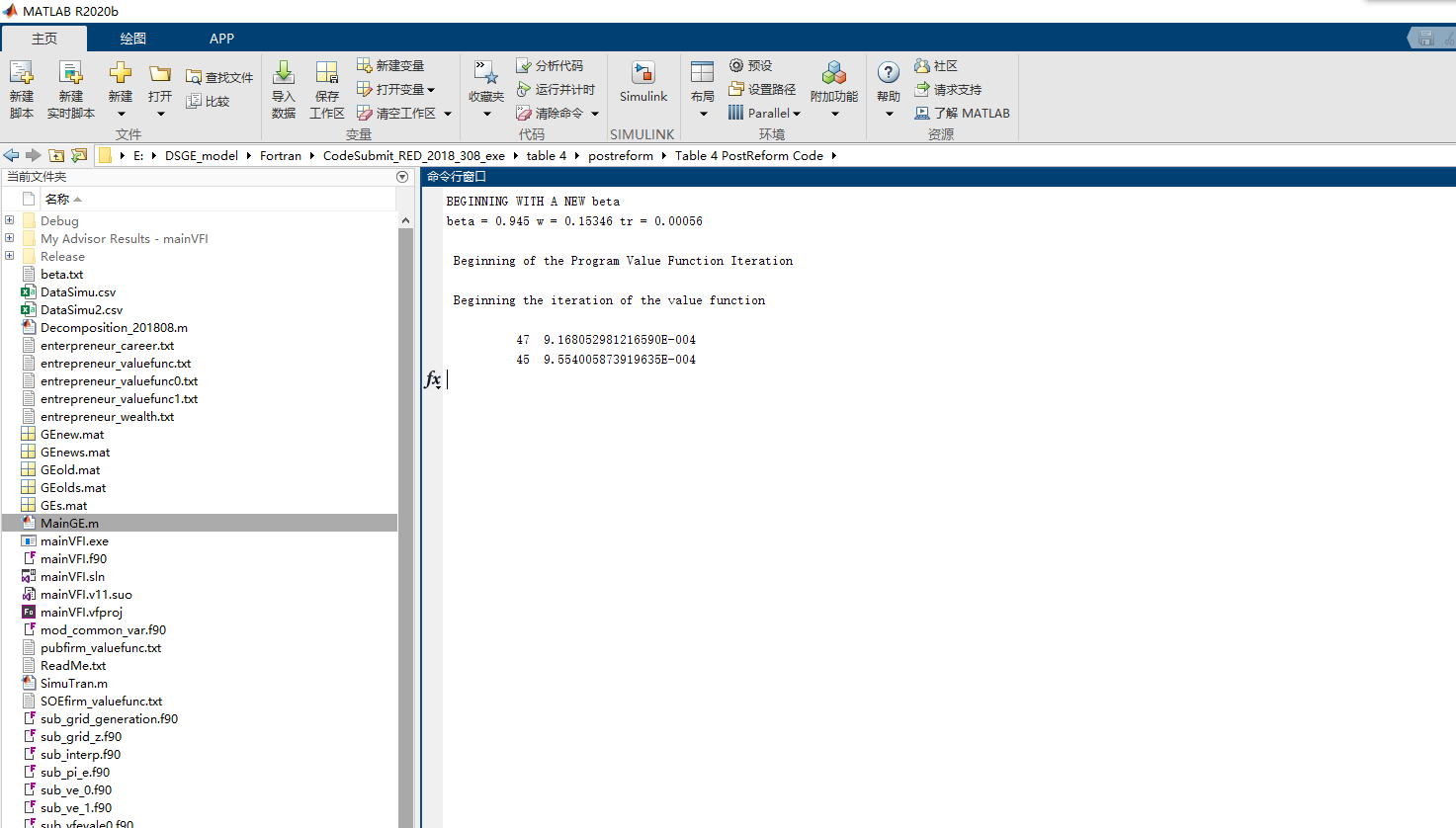1456x828 pixels.
Task: Open the Current Folder panel actions menu
Action: pos(402,177)
